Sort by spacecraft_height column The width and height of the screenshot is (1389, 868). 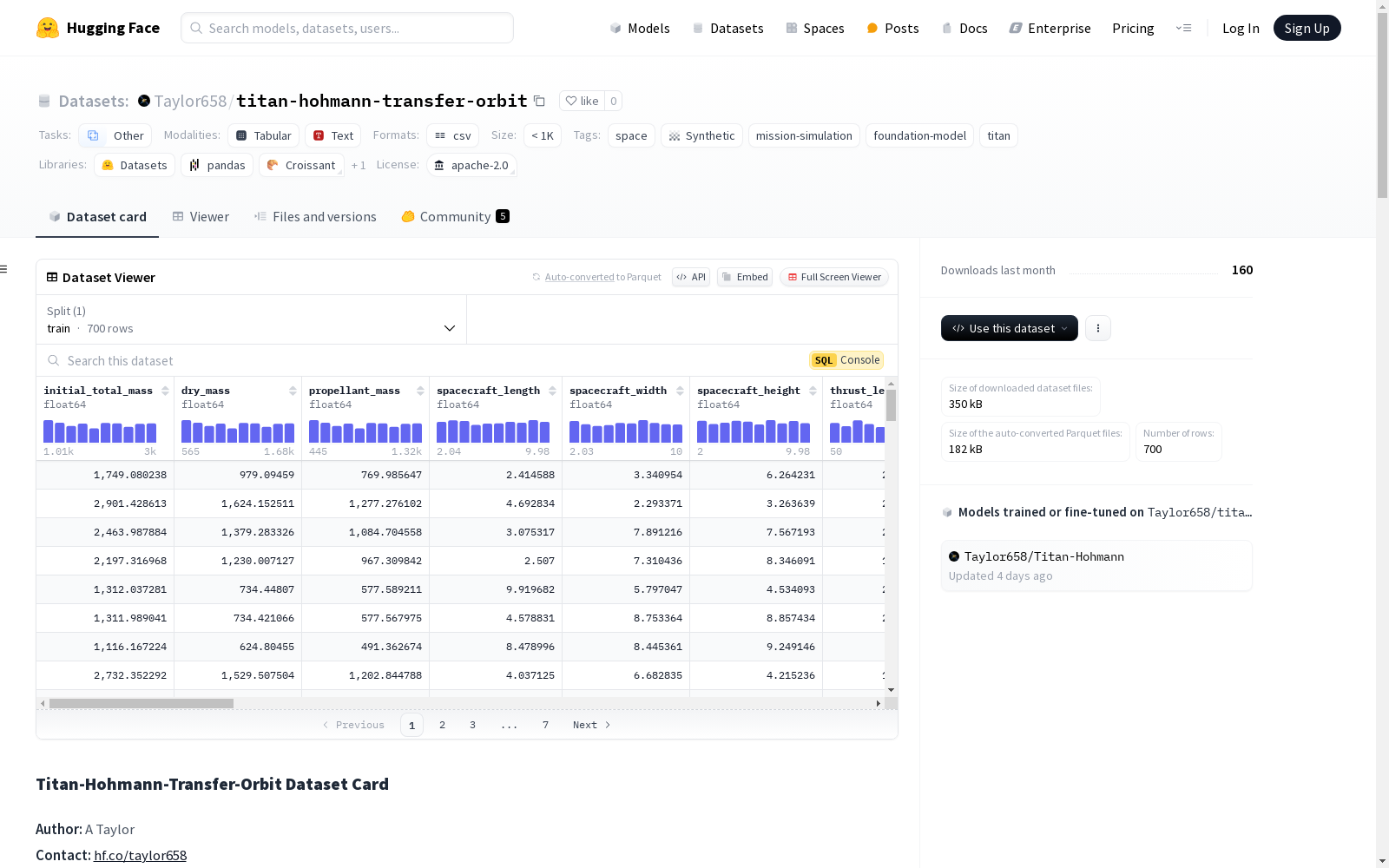coord(813,391)
